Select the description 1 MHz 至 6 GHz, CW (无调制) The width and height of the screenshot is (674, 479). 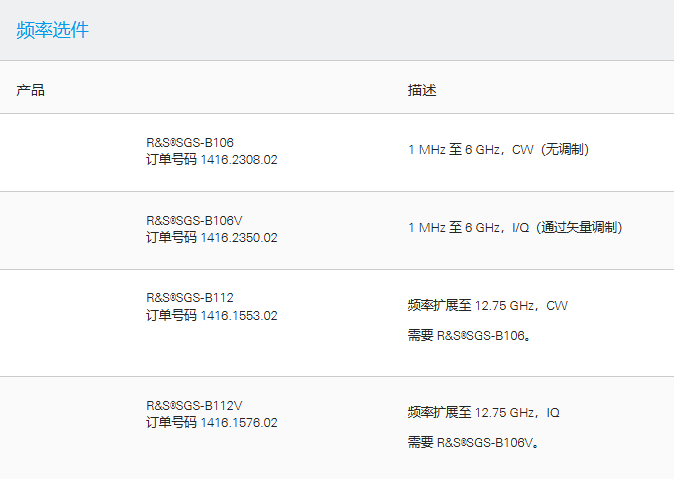(498, 150)
